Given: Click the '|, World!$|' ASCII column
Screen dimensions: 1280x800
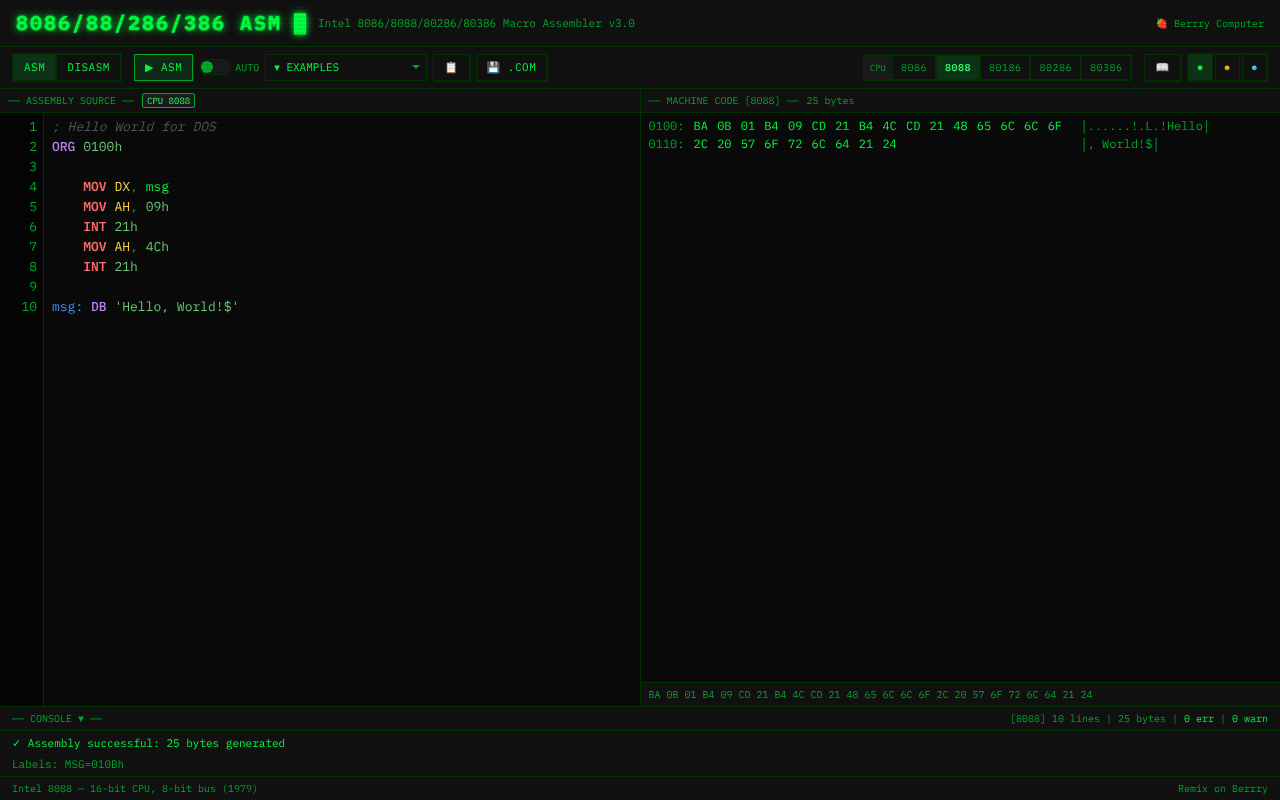Looking at the screenshot, I should pos(1120,145).
